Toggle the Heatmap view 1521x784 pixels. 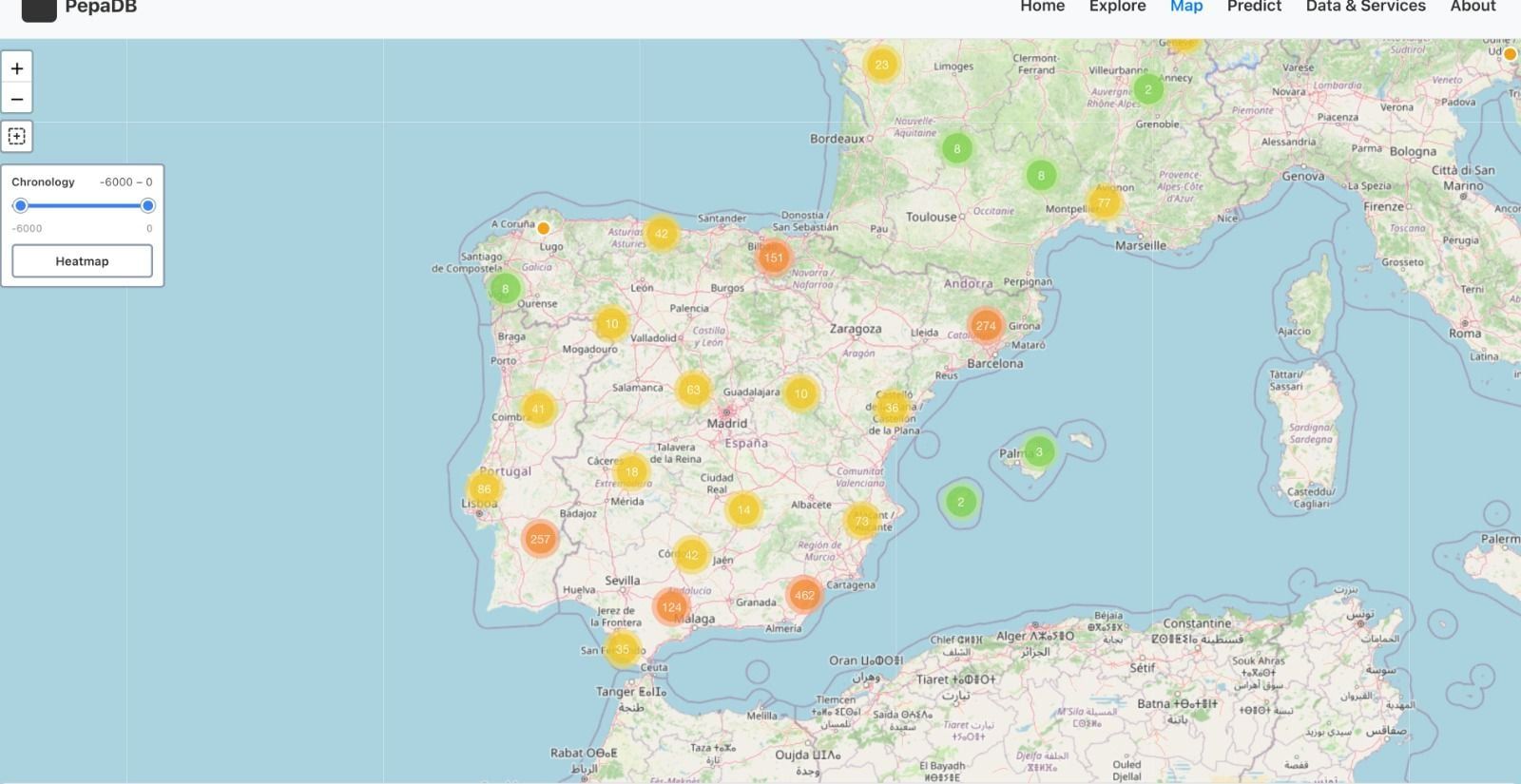(x=82, y=261)
